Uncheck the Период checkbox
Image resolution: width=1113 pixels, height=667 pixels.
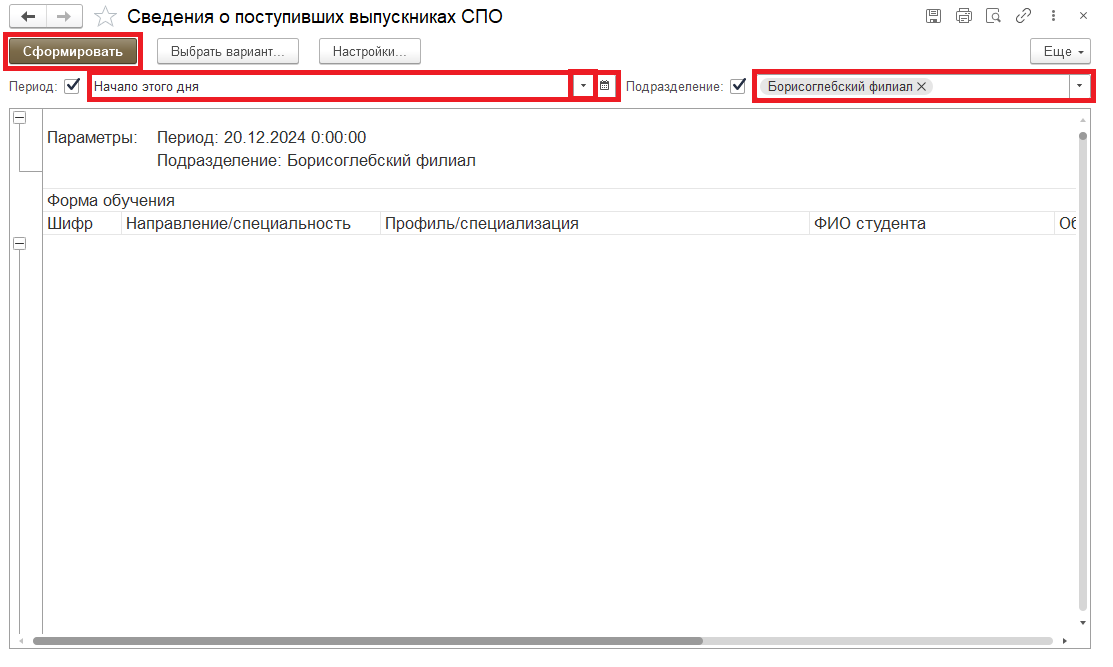point(72,86)
